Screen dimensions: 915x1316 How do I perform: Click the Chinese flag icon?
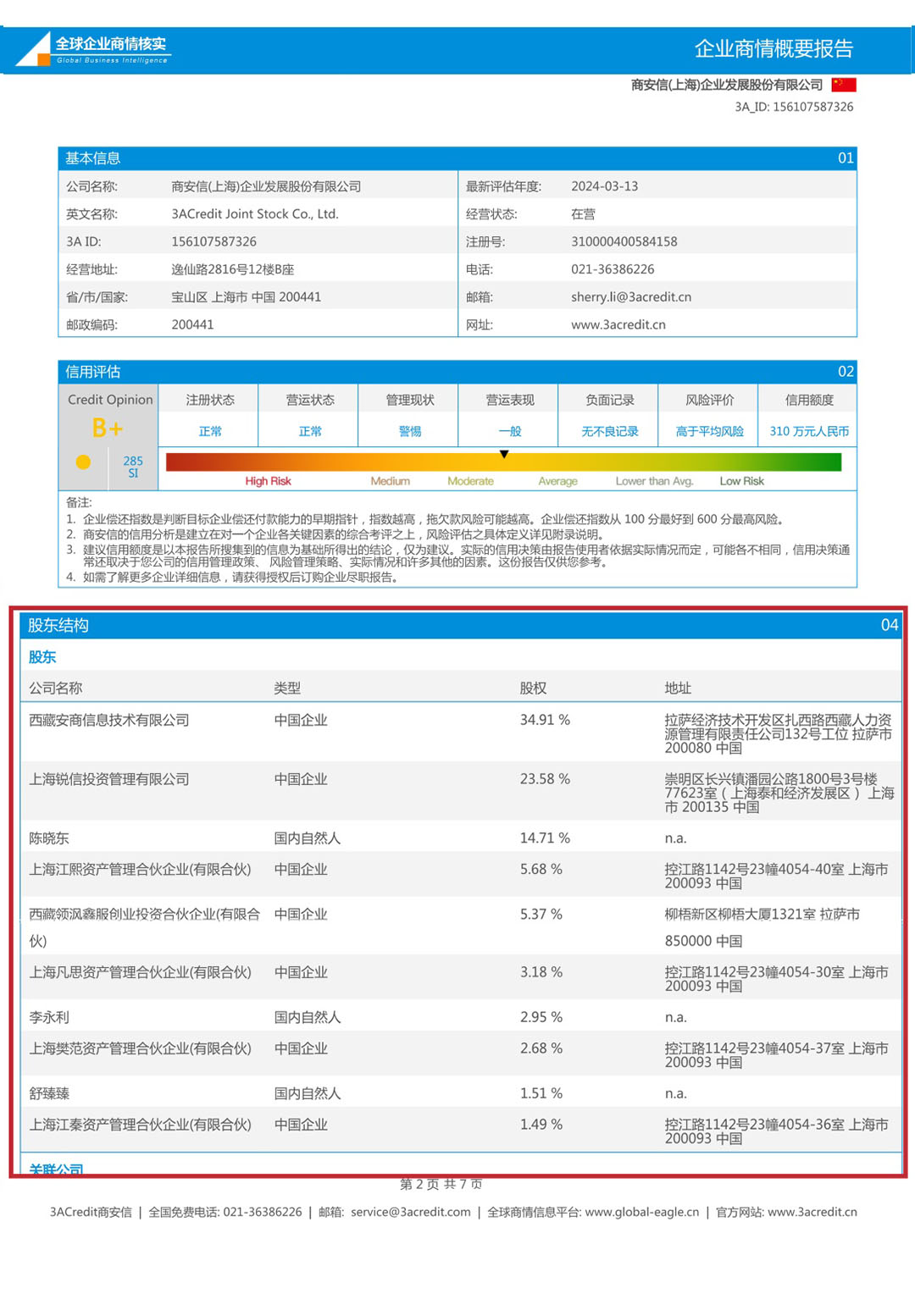(x=843, y=85)
